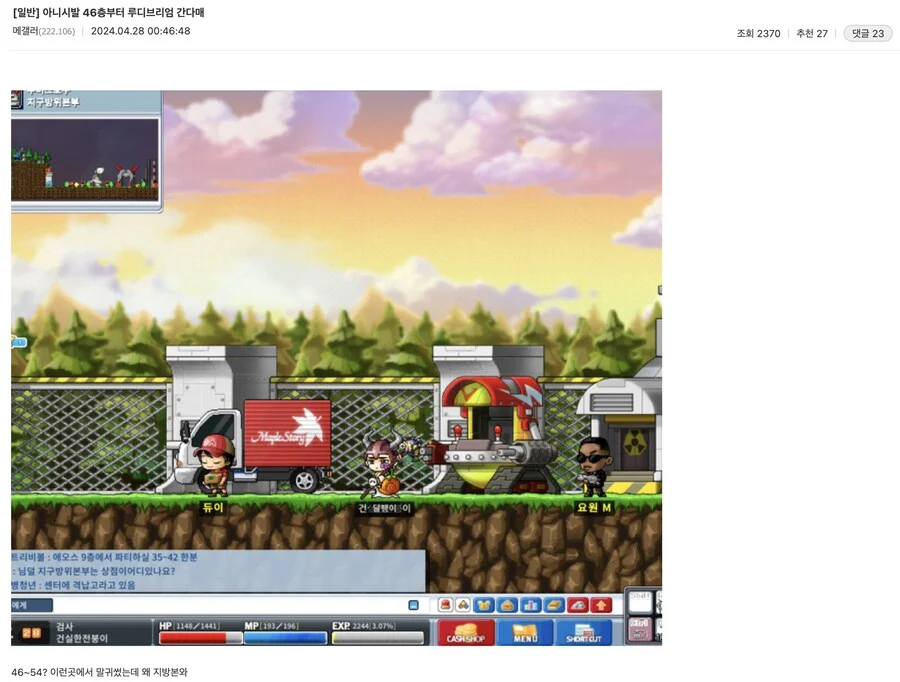Click the red MapleStory delivery truck
This screenshot has width=900, height=682.
click(x=253, y=445)
